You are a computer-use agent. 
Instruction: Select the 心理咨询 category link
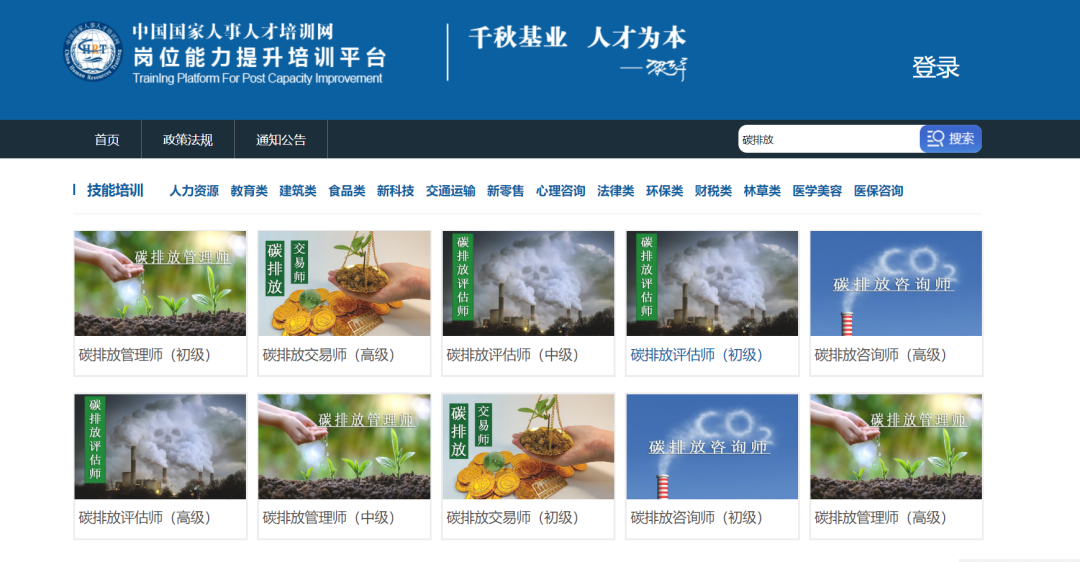click(561, 191)
